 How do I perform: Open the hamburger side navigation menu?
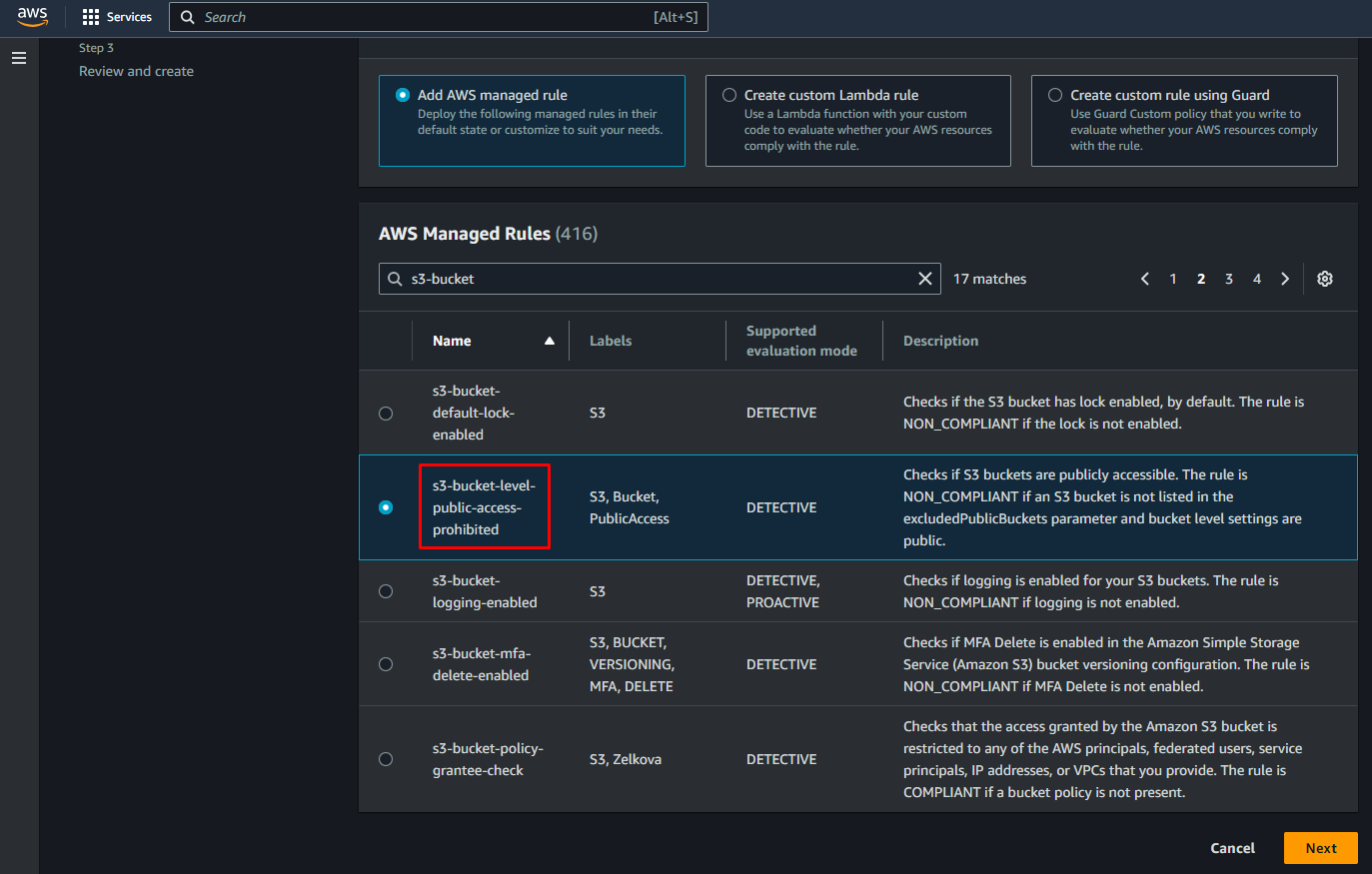pyautogui.click(x=18, y=58)
